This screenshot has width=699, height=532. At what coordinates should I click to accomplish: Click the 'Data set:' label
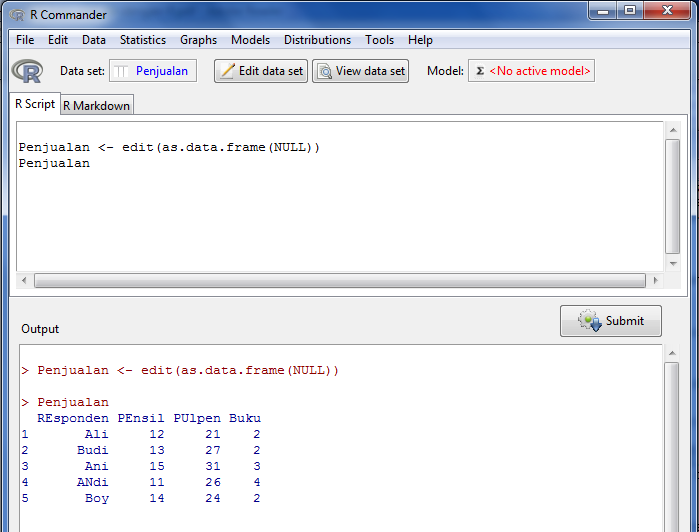tap(82, 71)
